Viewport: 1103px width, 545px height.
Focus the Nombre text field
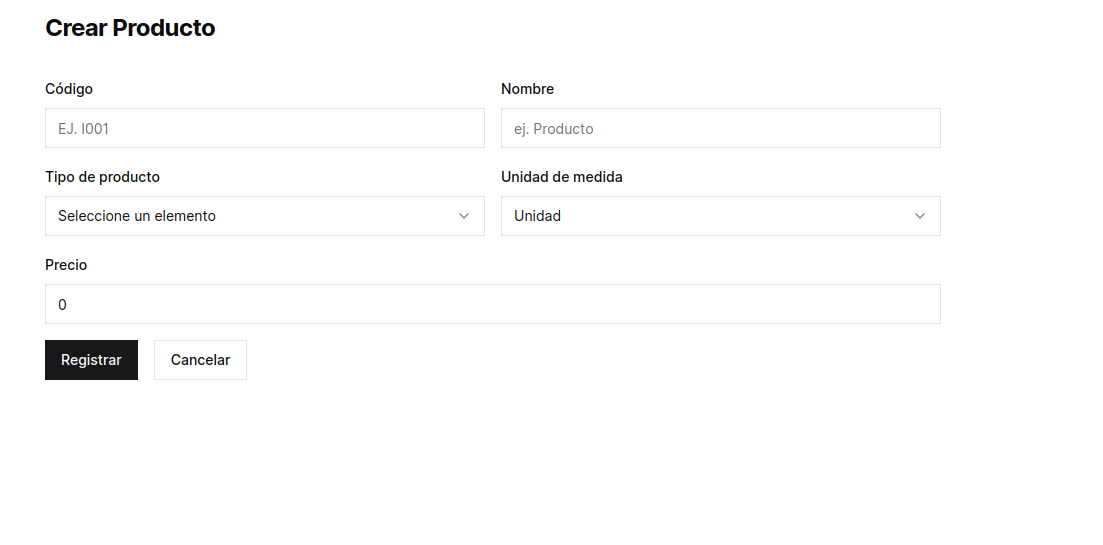(x=720, y=128)
